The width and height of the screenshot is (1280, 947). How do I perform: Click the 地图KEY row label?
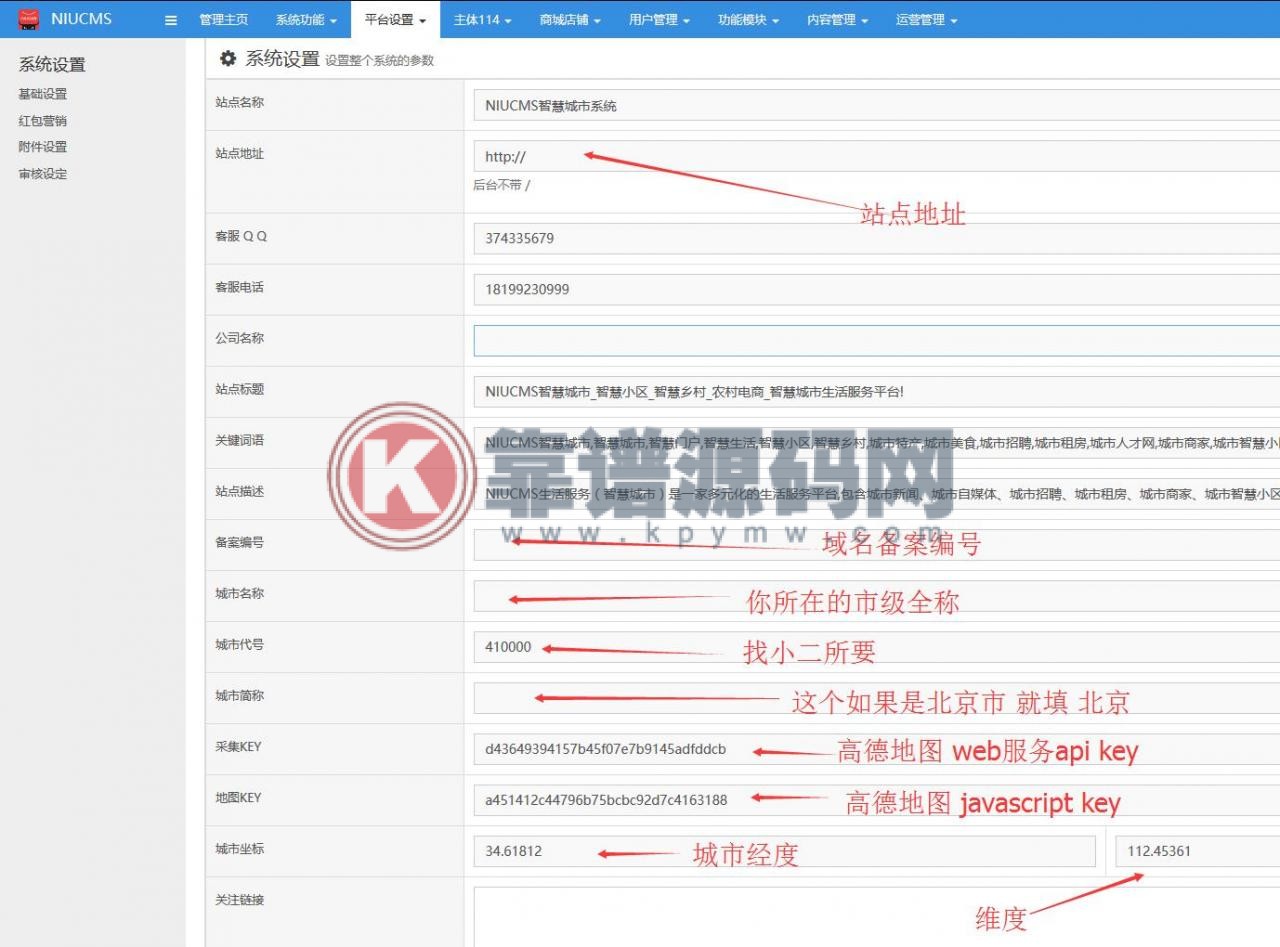click(238, 798)
